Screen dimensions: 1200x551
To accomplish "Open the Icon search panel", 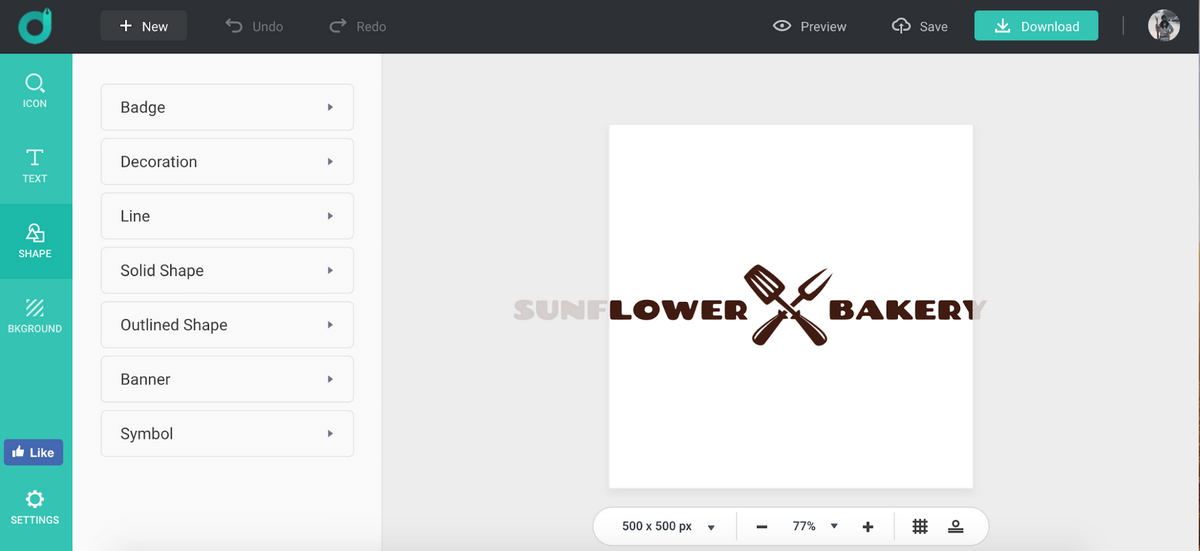I will (35, 90).
